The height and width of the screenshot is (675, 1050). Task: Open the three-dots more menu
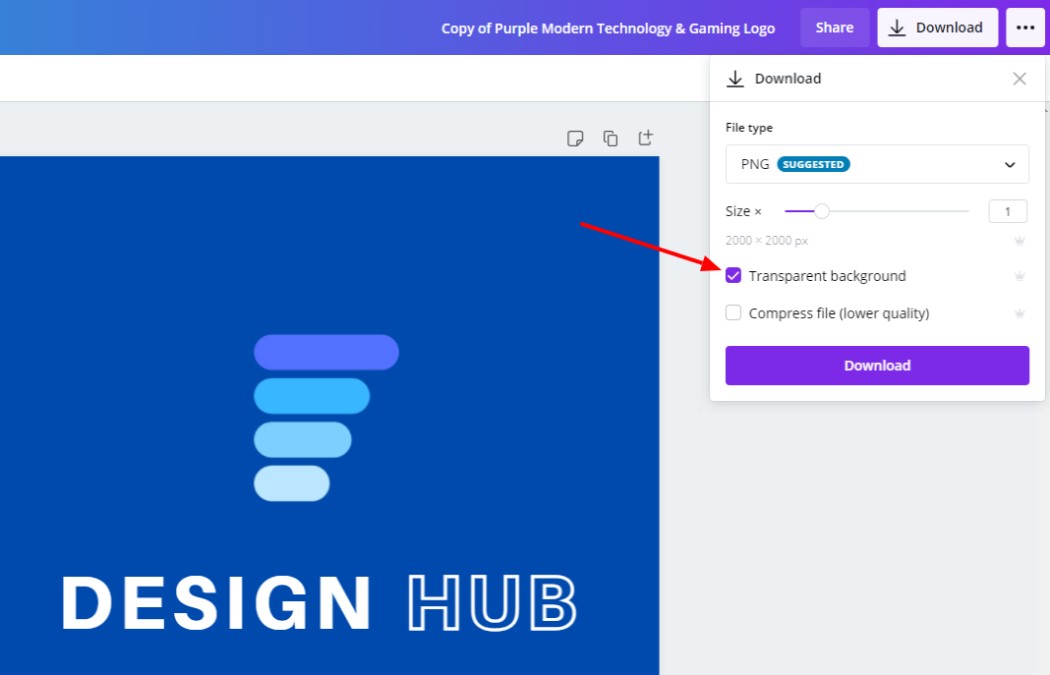[x=1025, y=27]
